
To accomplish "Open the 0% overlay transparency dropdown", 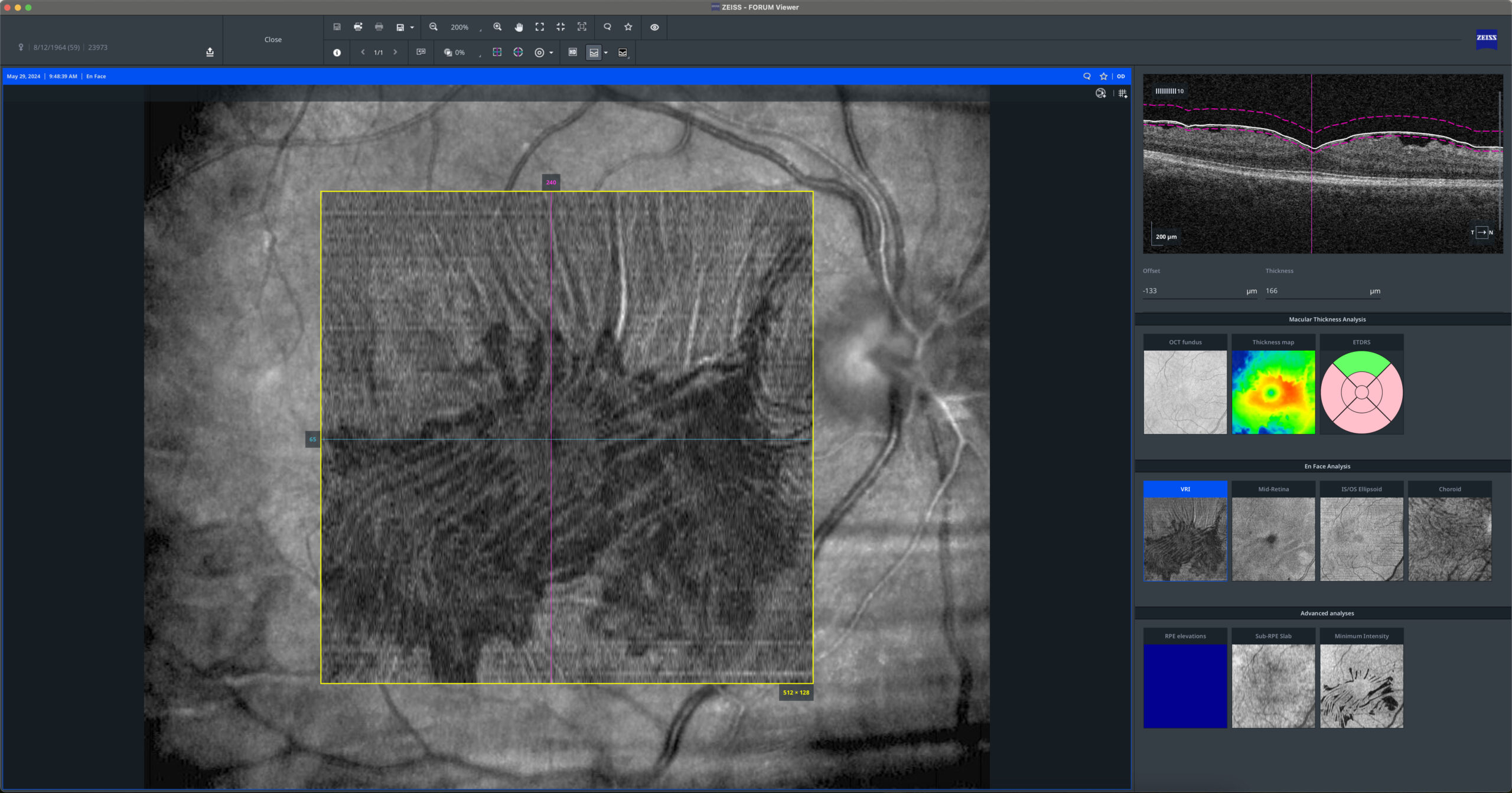I will [x=462, y=53].
